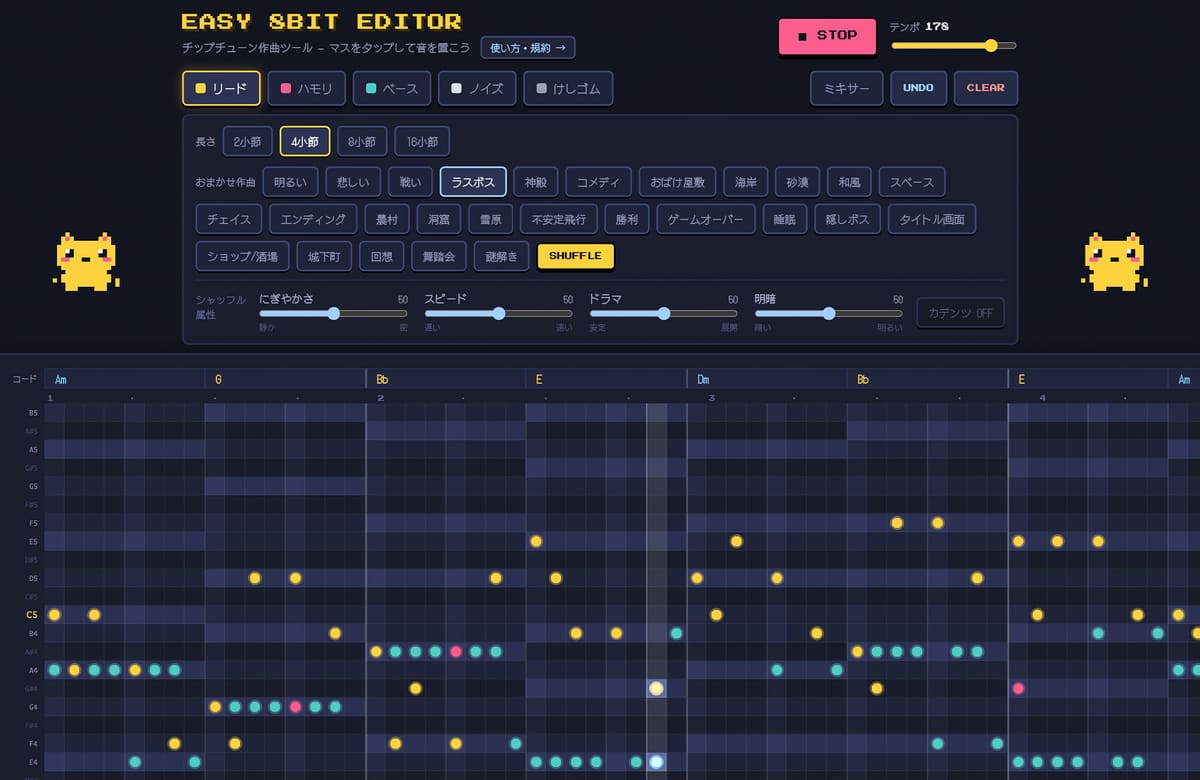Choose the けしゴム eraser tool

tap(568, 88)
